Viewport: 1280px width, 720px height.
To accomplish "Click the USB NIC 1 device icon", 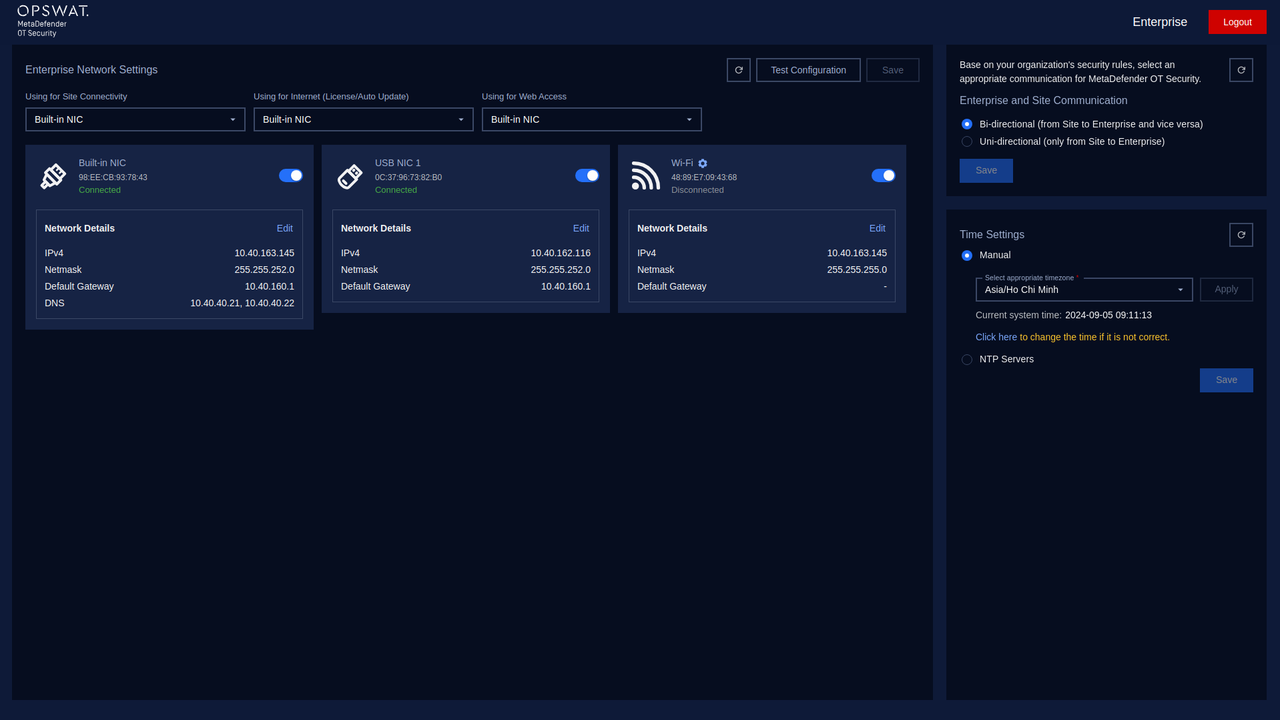I will (349, 176).
